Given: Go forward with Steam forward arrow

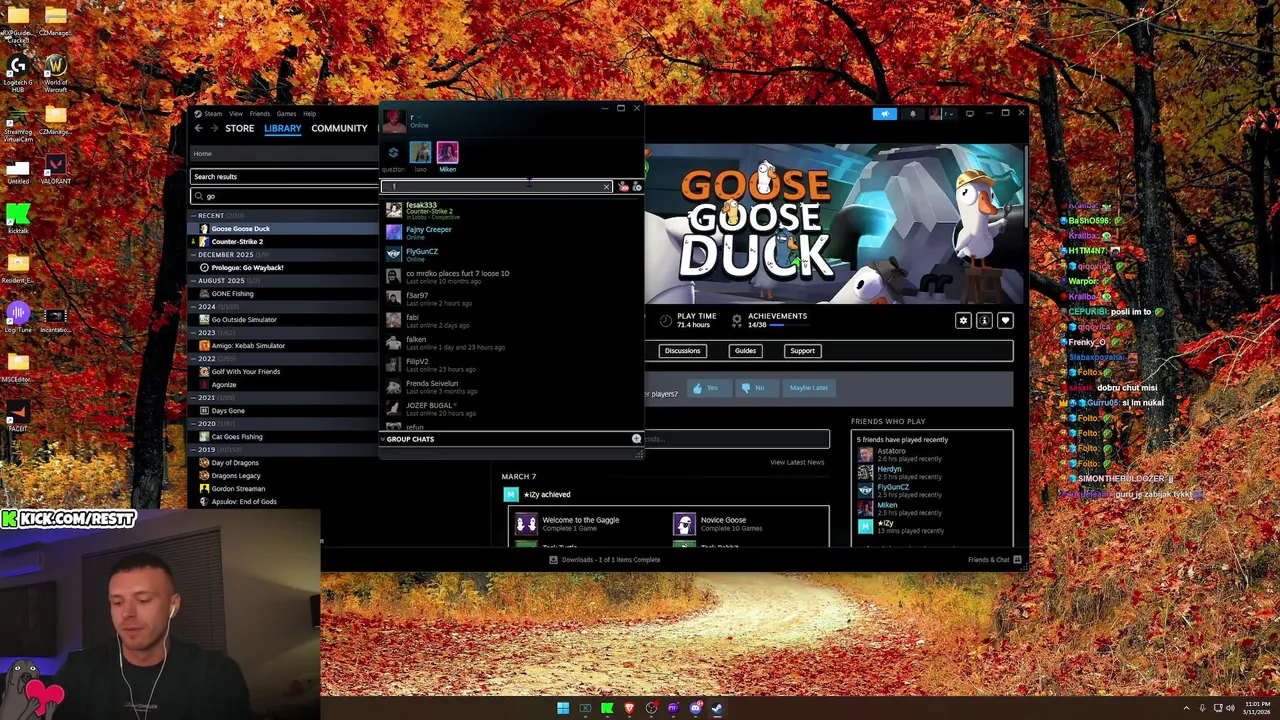Looking at the screenshot, I should [213, 128].
